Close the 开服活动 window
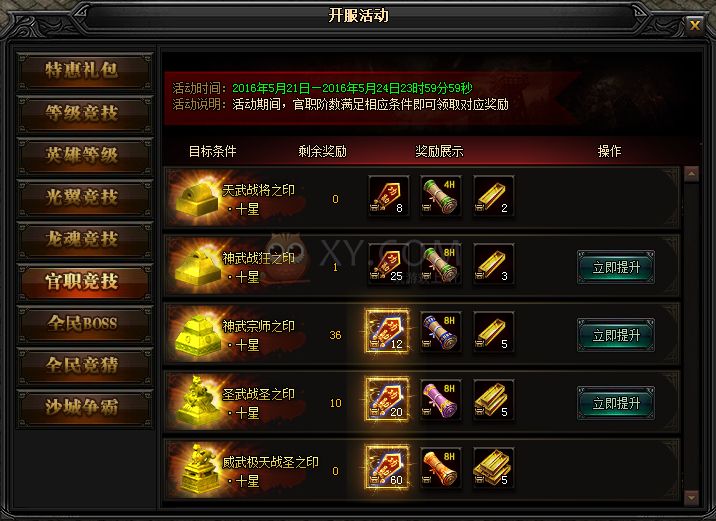The image size is (716, 521). pyautogui.click(x=695, y=25)
